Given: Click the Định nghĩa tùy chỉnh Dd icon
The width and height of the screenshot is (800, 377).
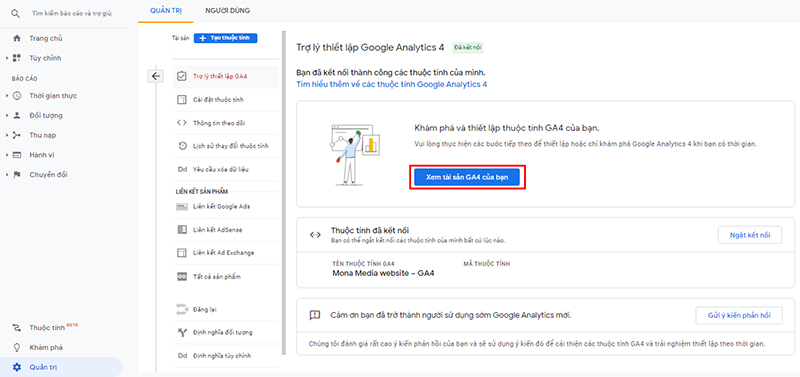Looking at the screenshot, I should (182, 356).
